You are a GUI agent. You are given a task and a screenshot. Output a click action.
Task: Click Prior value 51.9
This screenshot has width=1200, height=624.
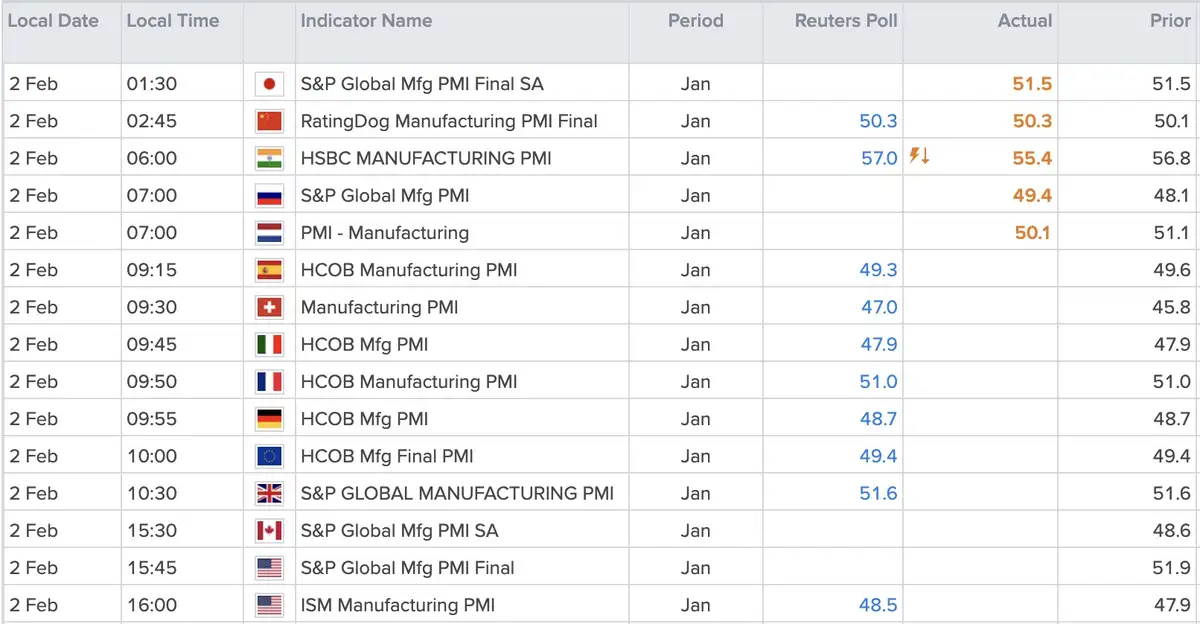tap(1172, 568)
